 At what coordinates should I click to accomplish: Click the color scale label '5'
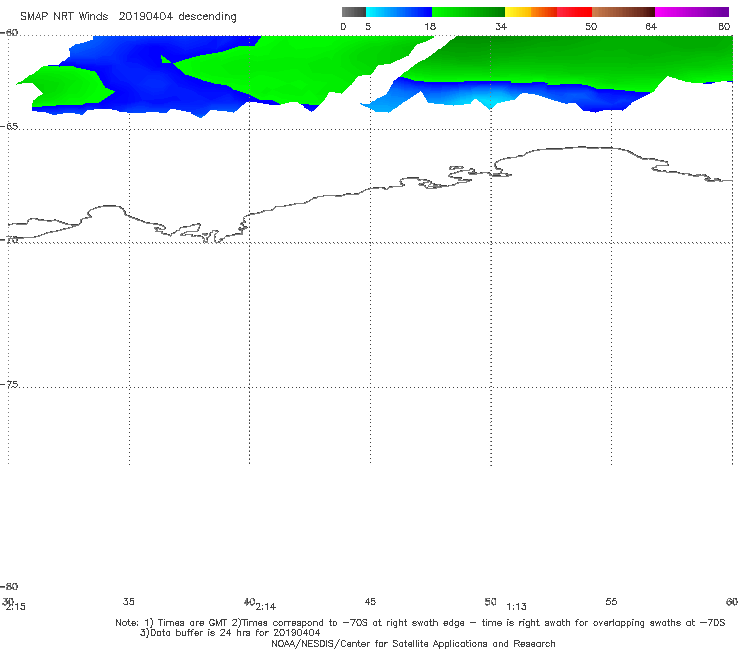368,27
